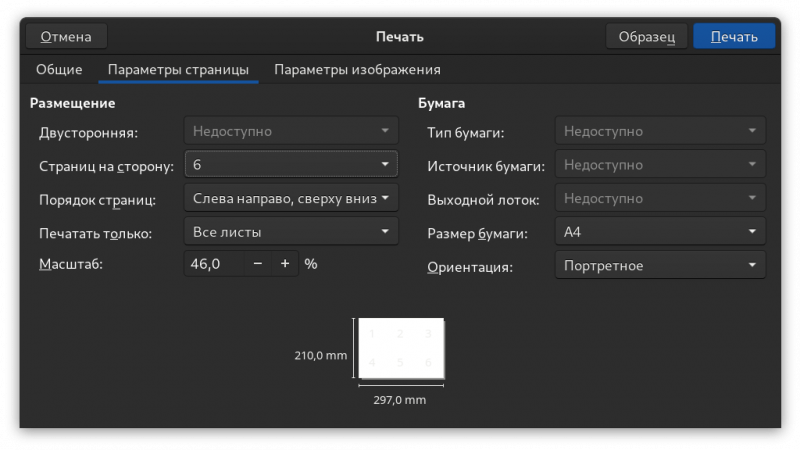The image size is (800, 450).
Task: Switch to the Общие tab
Action: coord(59,69)
